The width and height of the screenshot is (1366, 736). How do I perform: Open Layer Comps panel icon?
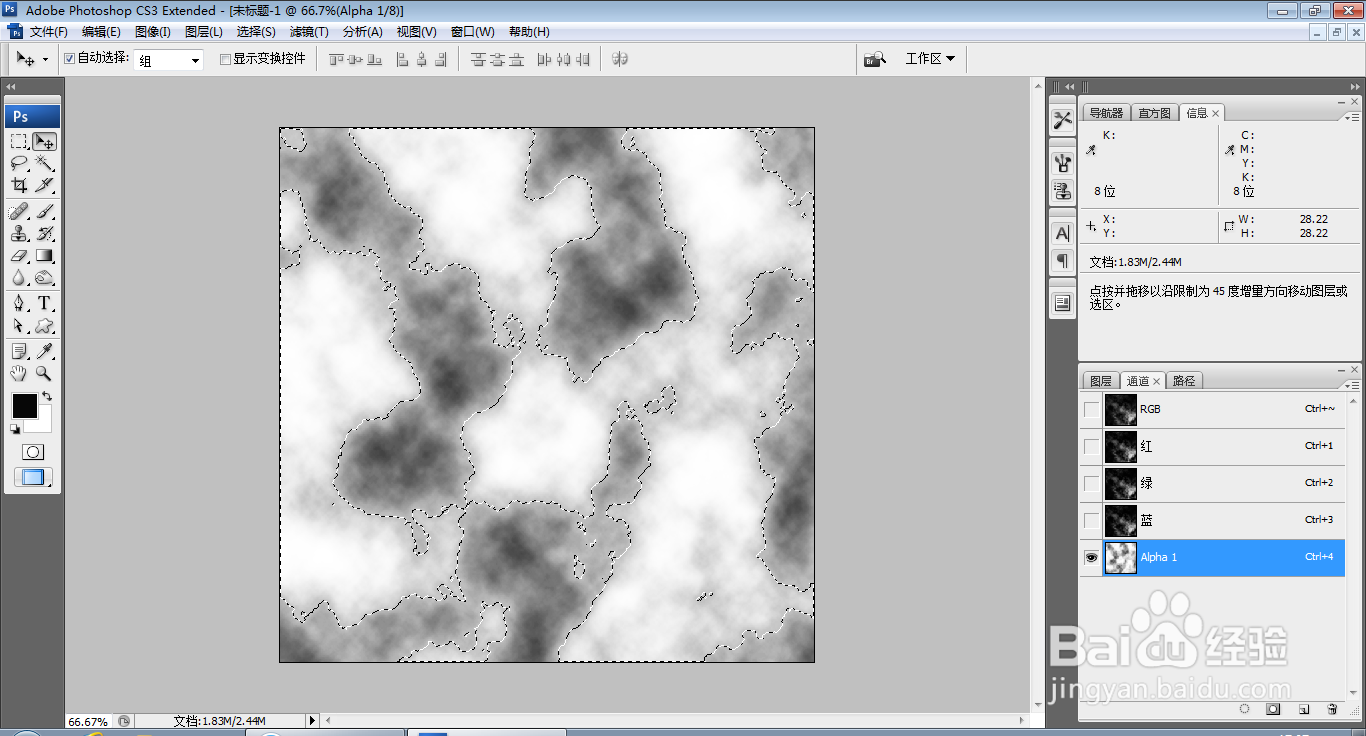point(1062,302)
